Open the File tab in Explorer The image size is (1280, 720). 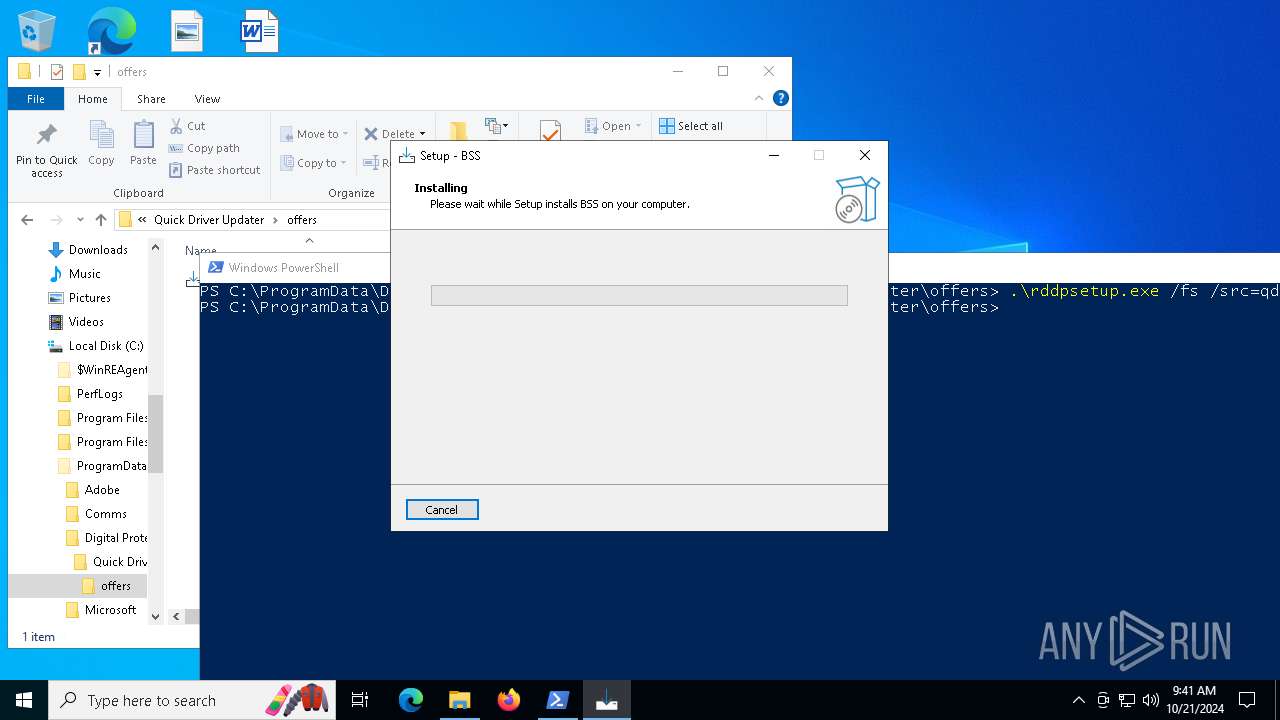click(36, 99)
